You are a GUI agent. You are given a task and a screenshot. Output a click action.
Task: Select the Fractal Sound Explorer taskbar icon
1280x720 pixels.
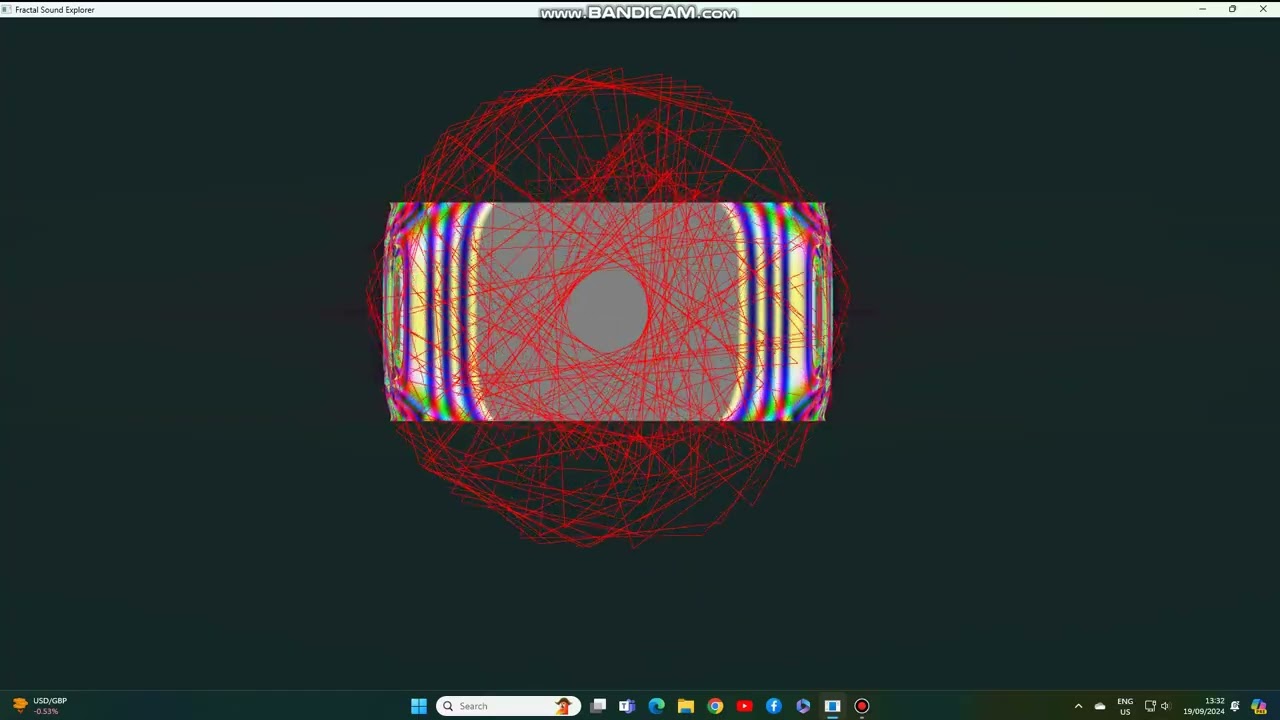pos(832,706)
